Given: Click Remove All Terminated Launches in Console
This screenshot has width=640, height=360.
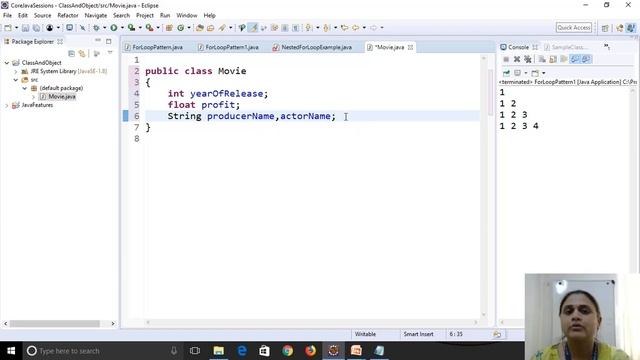Looking at the screenshot, I should coord(528,59).
